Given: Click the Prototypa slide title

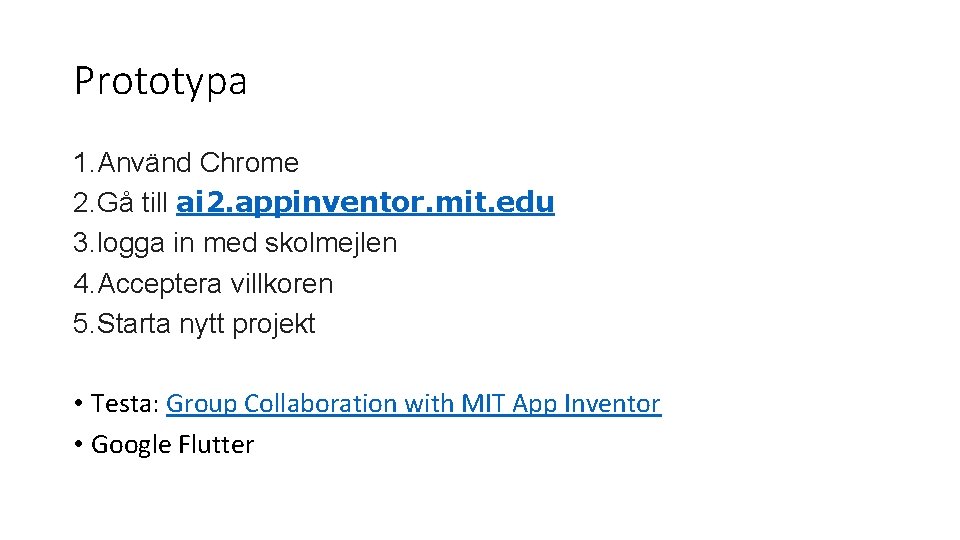Looking at the screenshot, I should tap(160, 81).
